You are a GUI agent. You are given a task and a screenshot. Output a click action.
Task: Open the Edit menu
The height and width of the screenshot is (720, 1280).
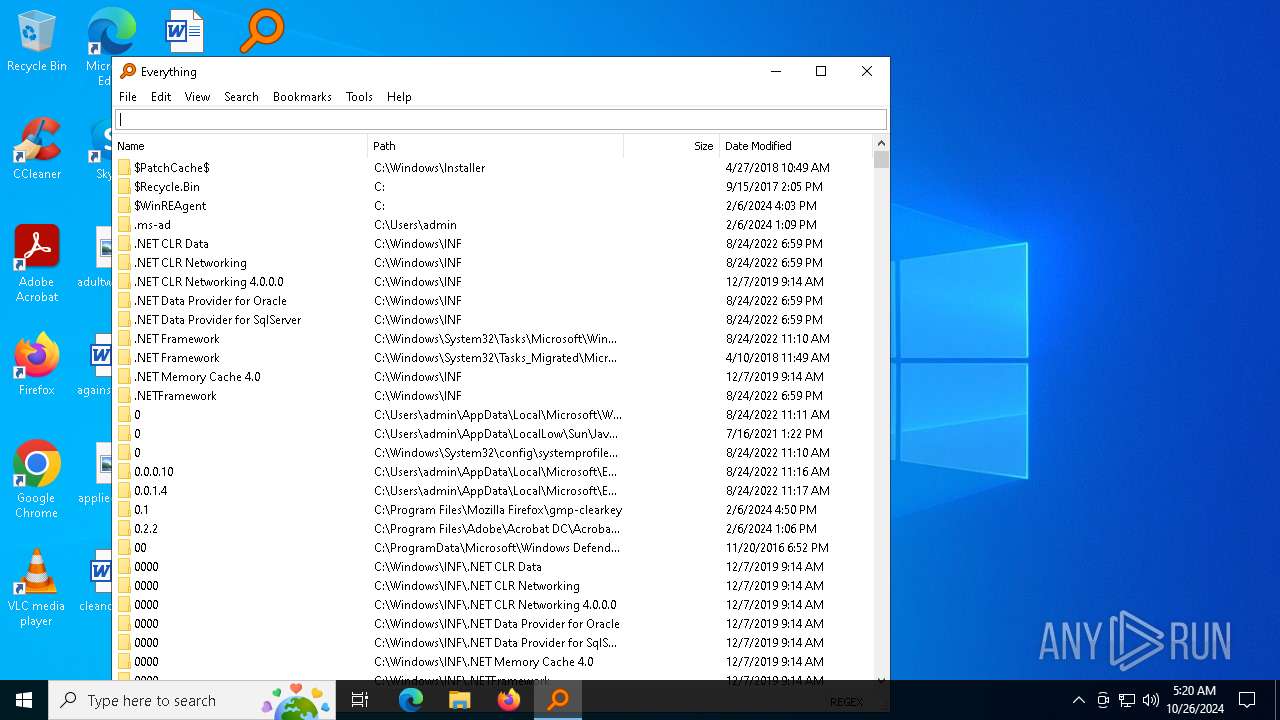click(161, 97)
